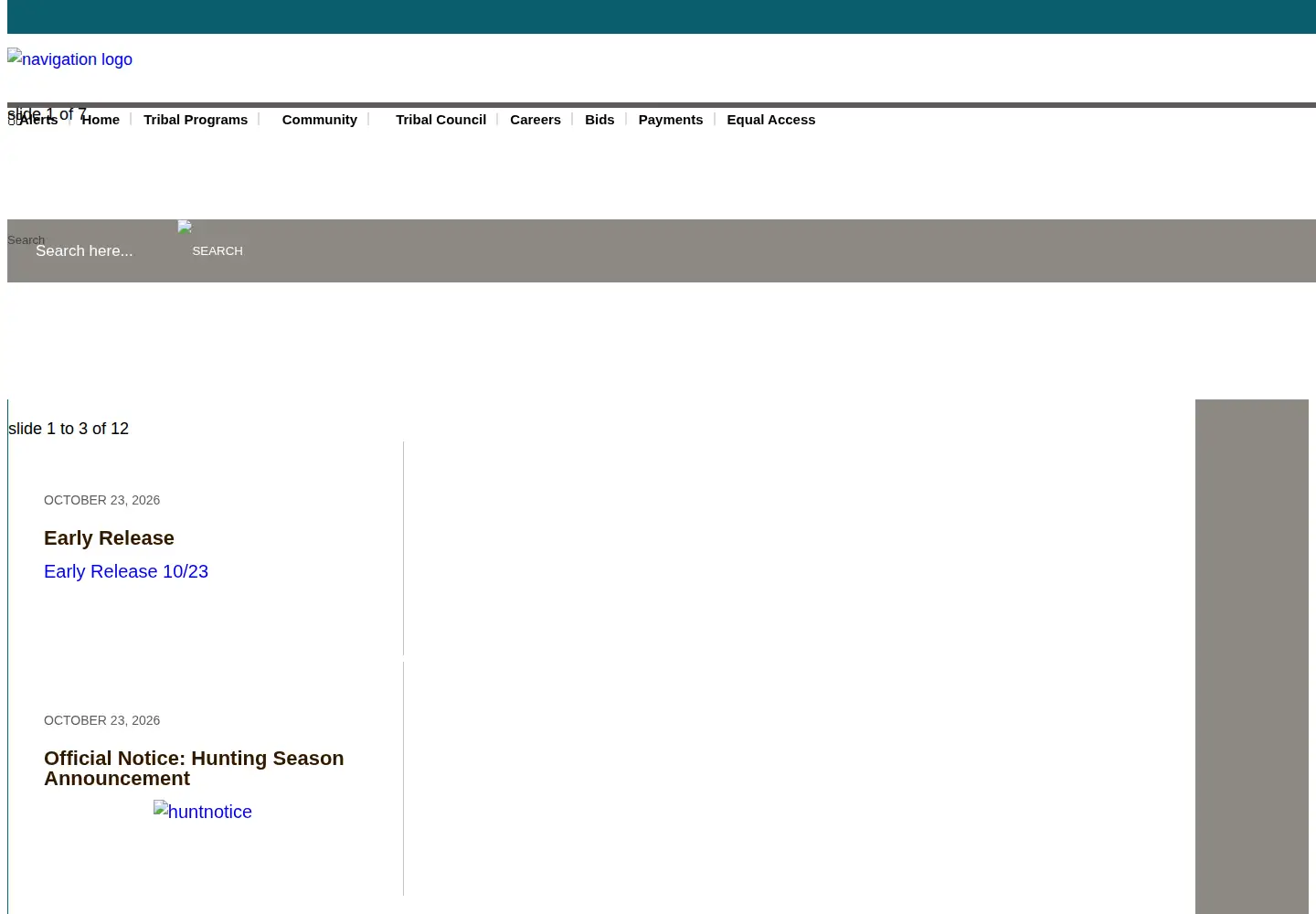Click the Early Release heading

[109, 537]
